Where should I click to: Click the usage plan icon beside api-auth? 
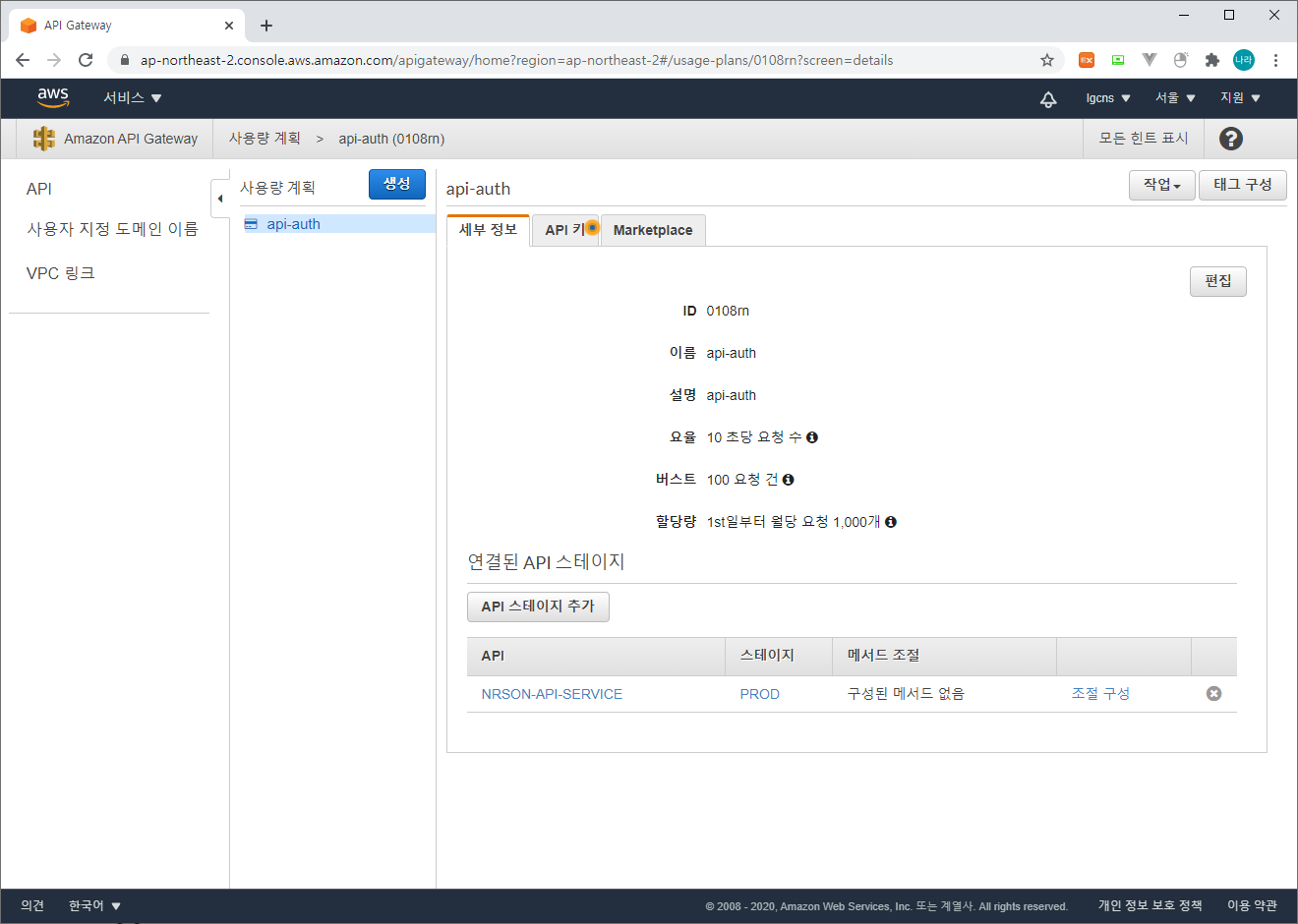pyautogui.click(x=251, y=224)
